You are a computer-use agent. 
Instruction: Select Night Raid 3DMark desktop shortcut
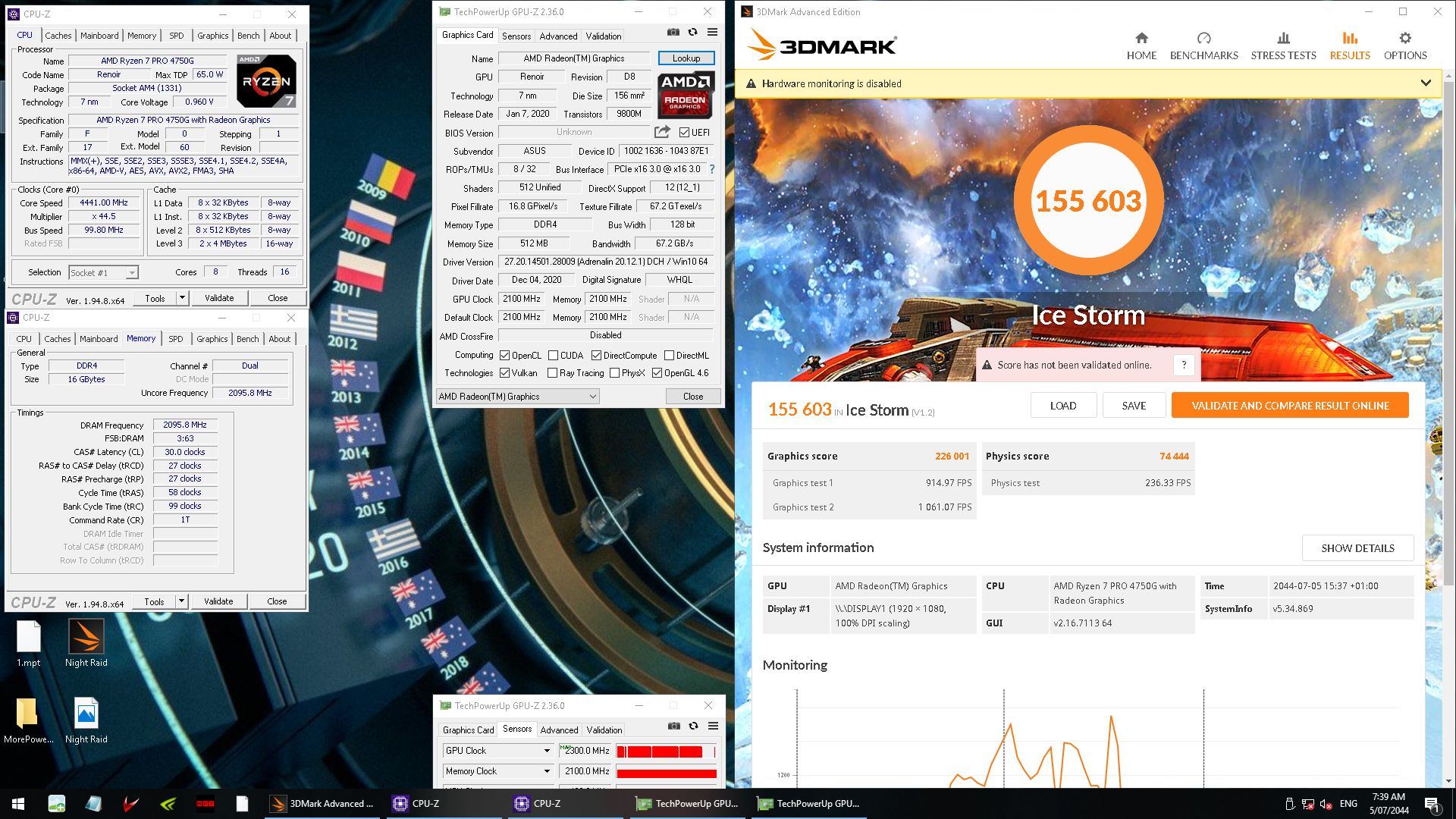[x=86, y=643]
